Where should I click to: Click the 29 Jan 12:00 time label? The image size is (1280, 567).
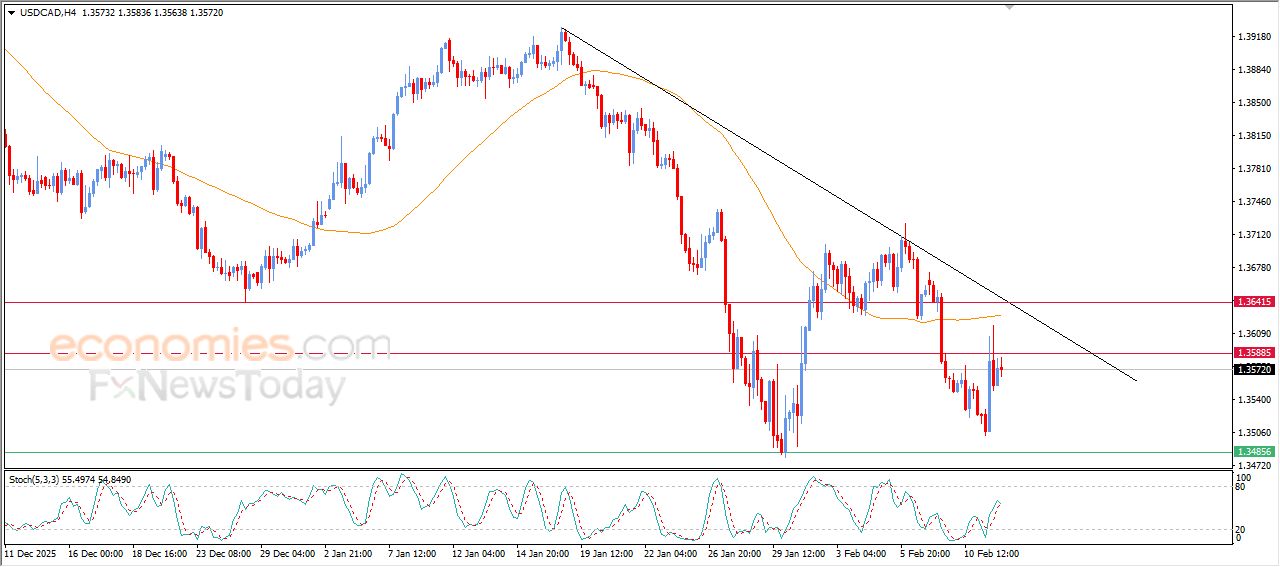(x=797, y=553)
